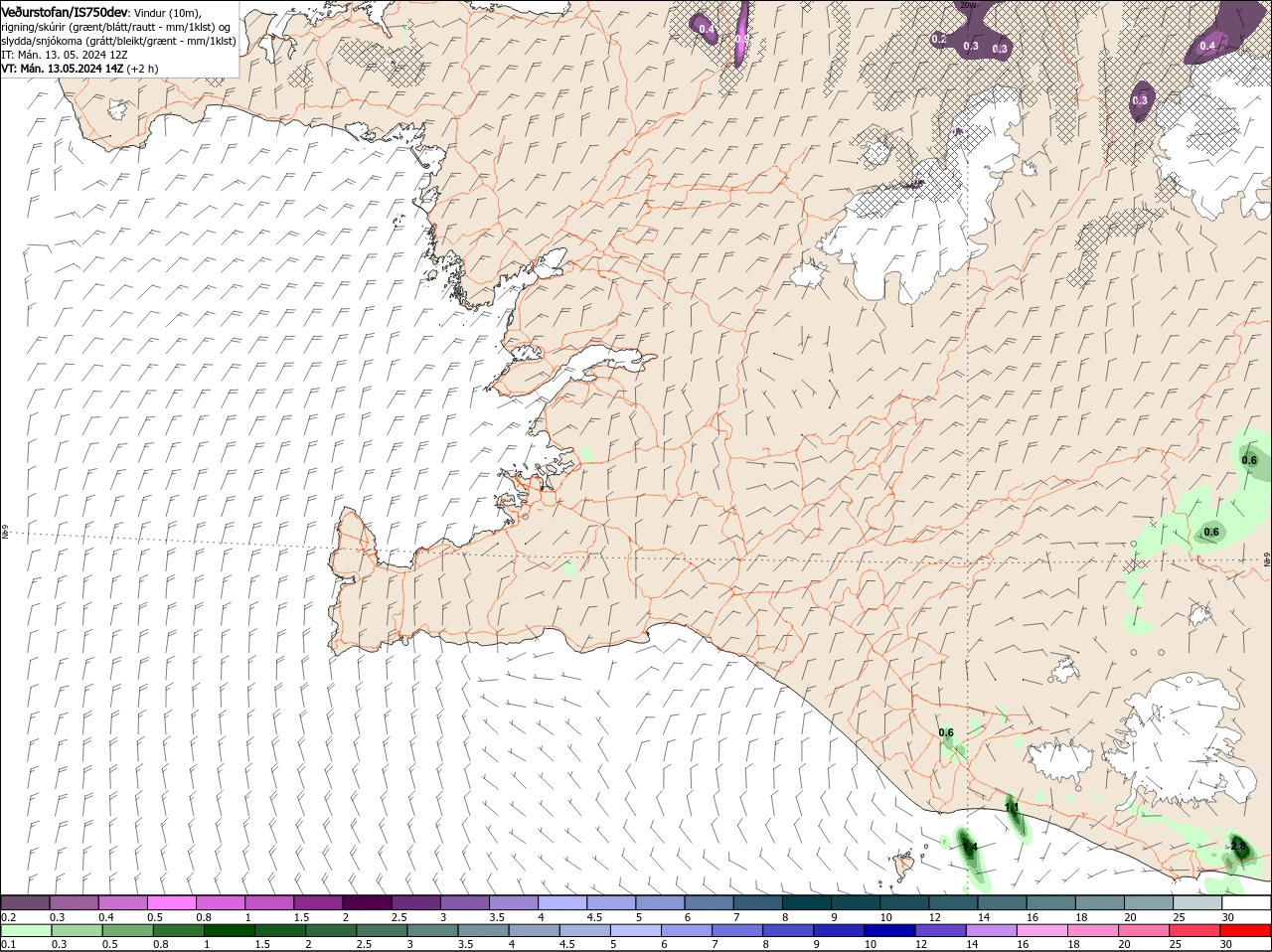The width and height of the screenshot is (1272, 952).
Task: Select darkest green swatch between 1 and 1.5, lower scale
Action: point(231,930)
